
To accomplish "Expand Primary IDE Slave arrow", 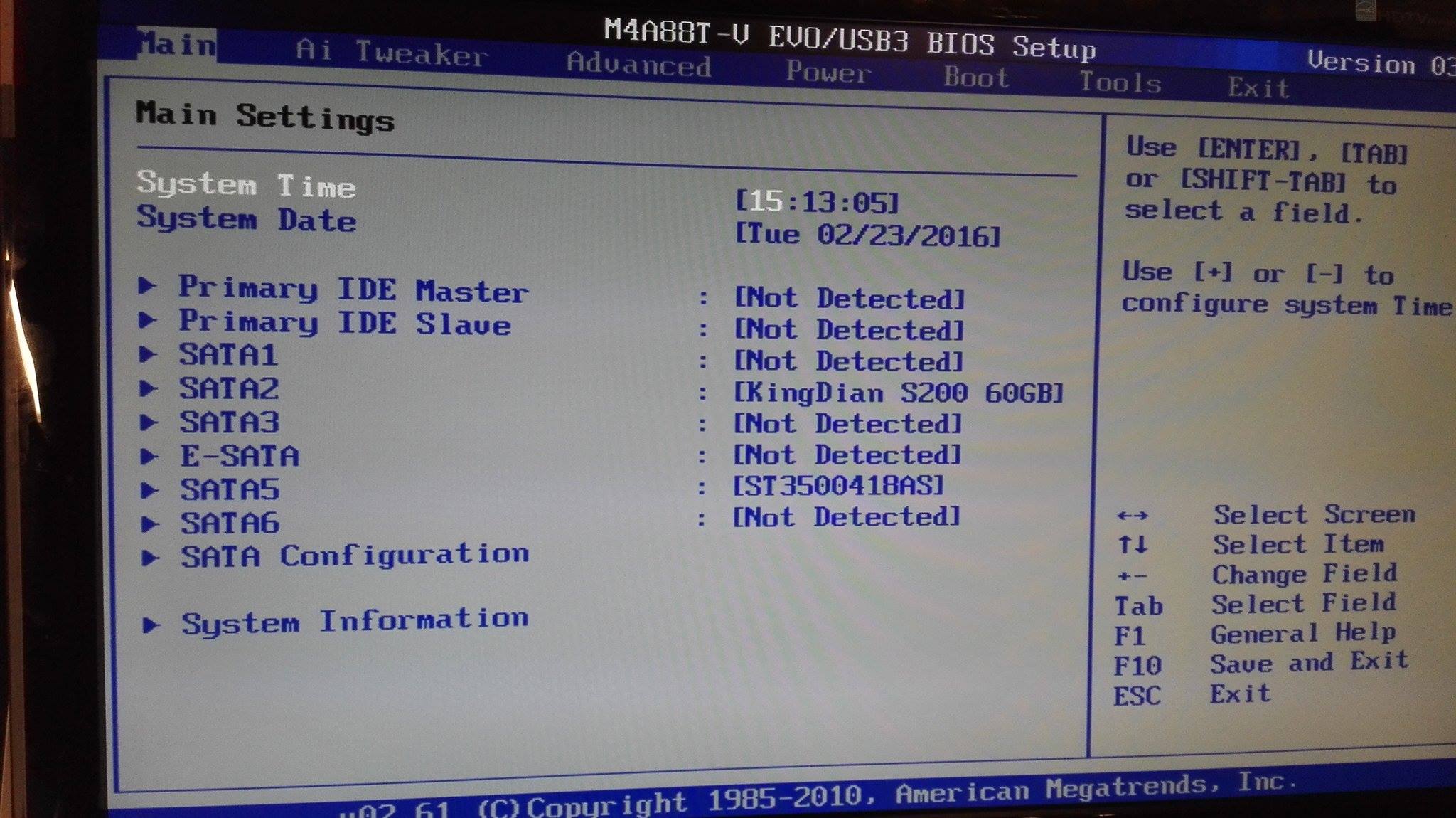I will point(147,320).
